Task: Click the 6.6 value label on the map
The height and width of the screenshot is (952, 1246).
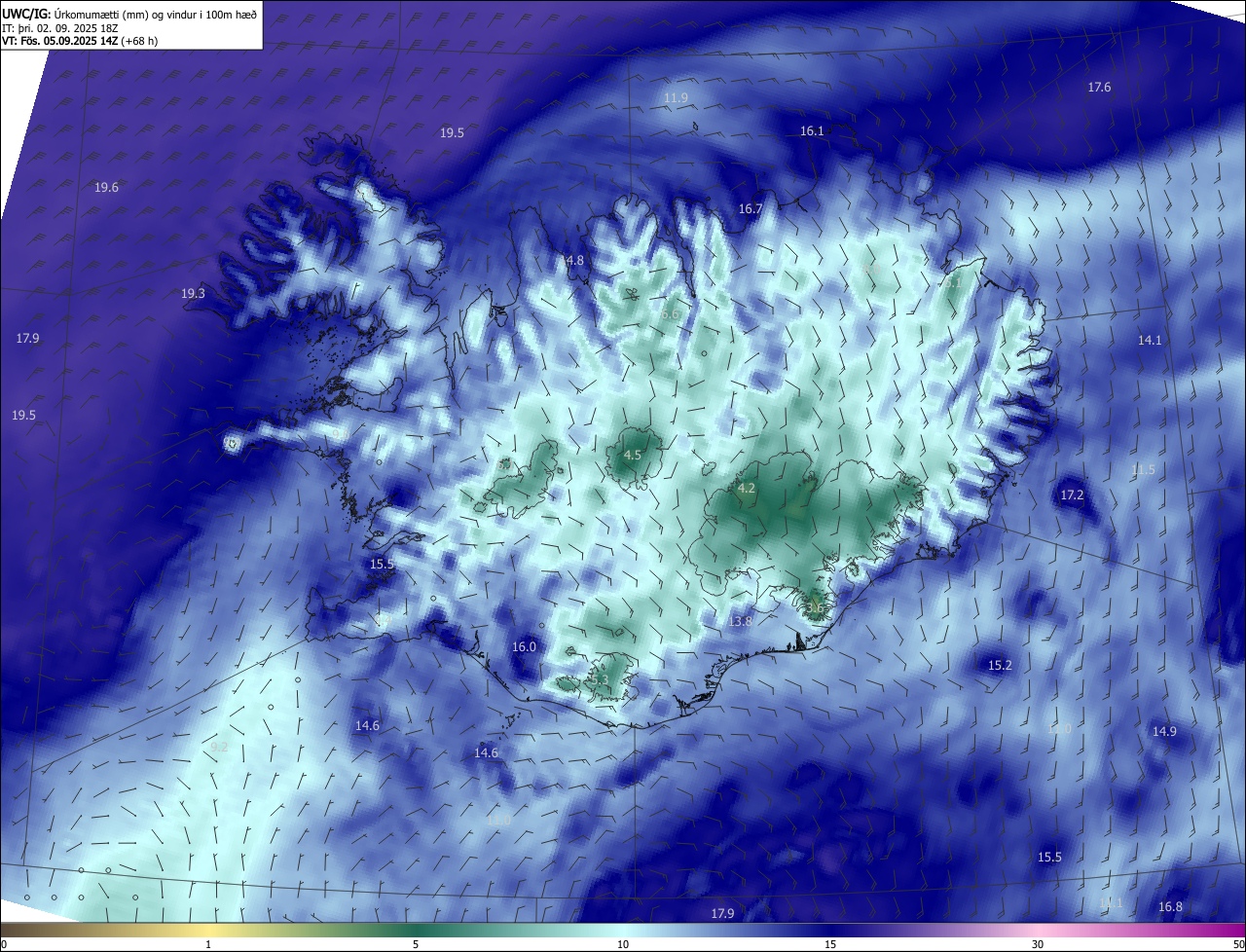Action: click(x=670, y=314)
